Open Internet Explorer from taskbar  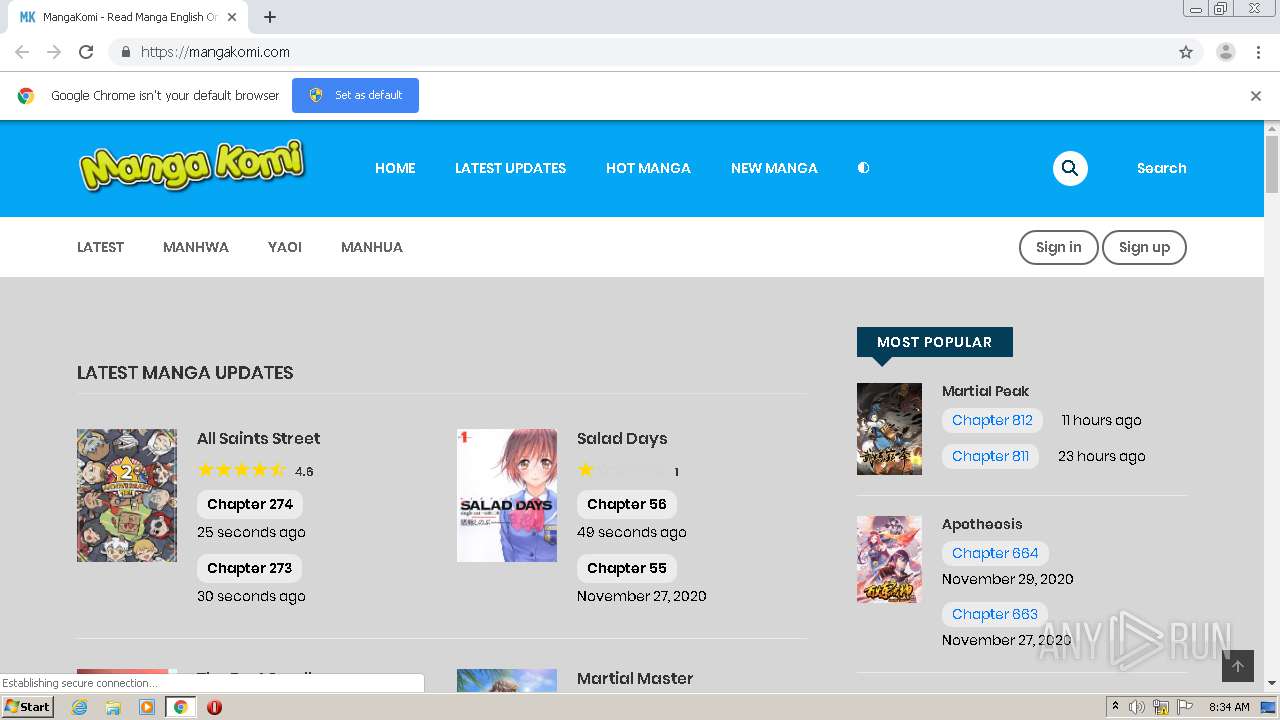click(x=79, y=707)
